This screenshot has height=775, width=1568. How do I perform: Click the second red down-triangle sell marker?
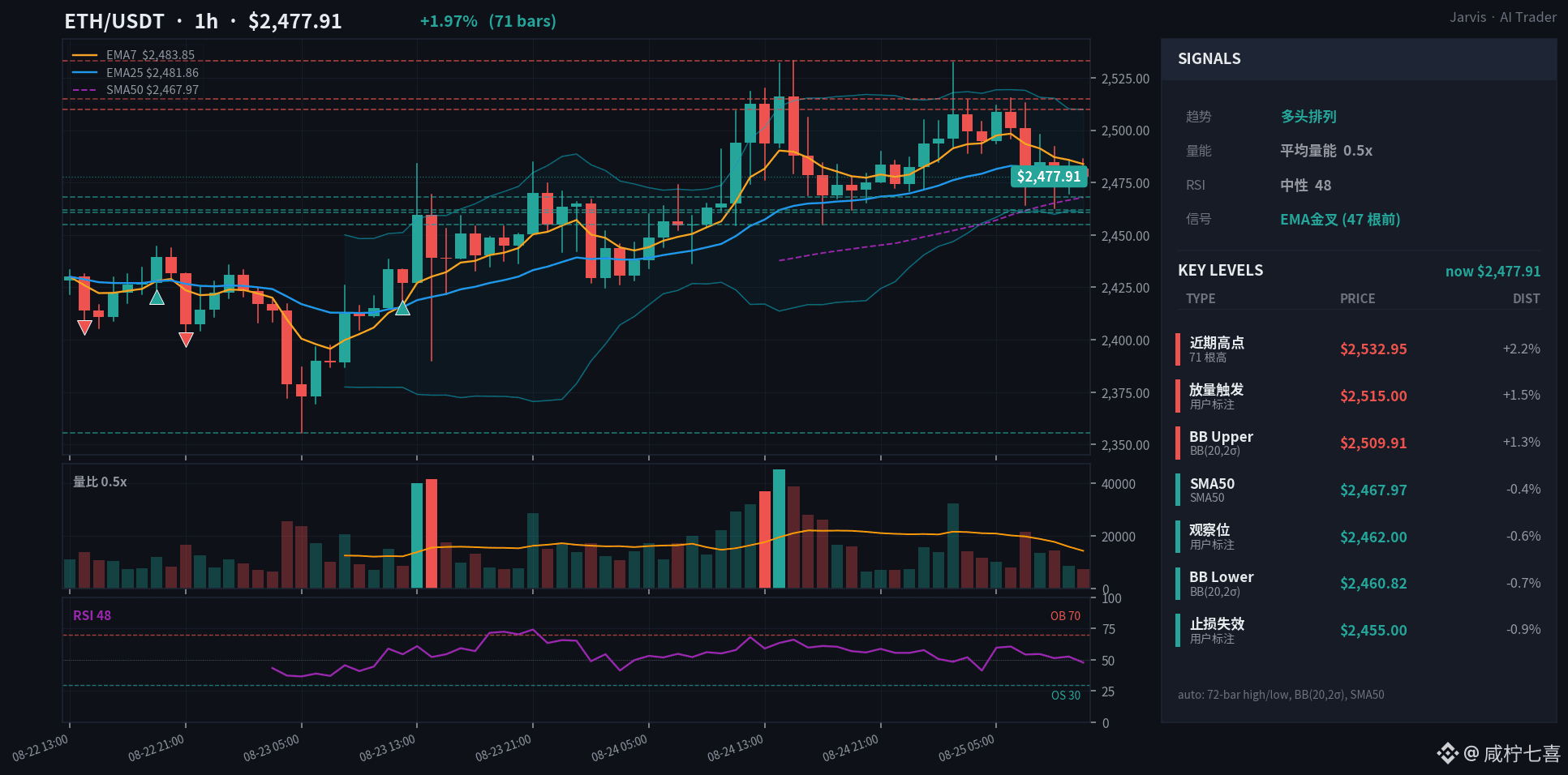pyautogui.click(x=186, y=340)
